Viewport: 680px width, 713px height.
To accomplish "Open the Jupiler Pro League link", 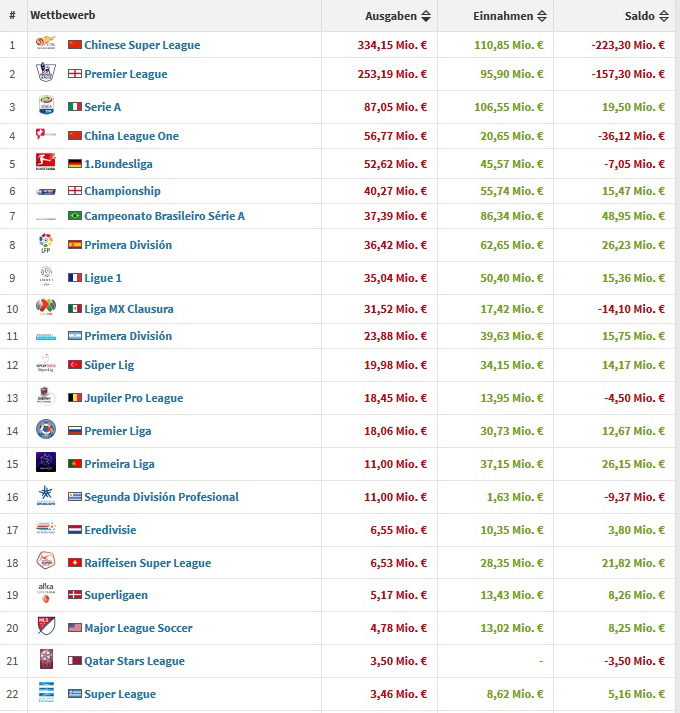I will (133, 398).
